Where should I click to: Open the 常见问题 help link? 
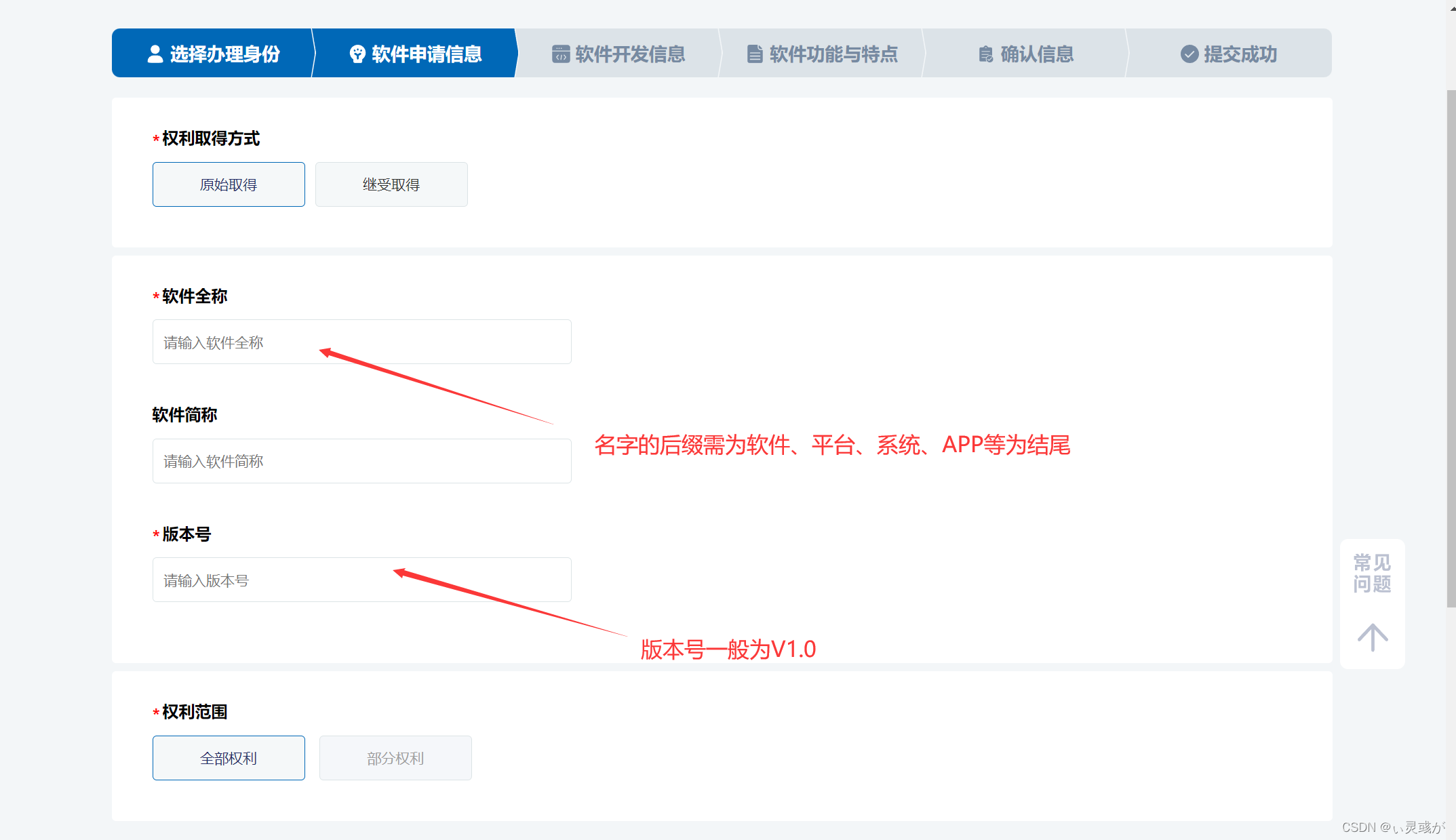pos(1373,574)
